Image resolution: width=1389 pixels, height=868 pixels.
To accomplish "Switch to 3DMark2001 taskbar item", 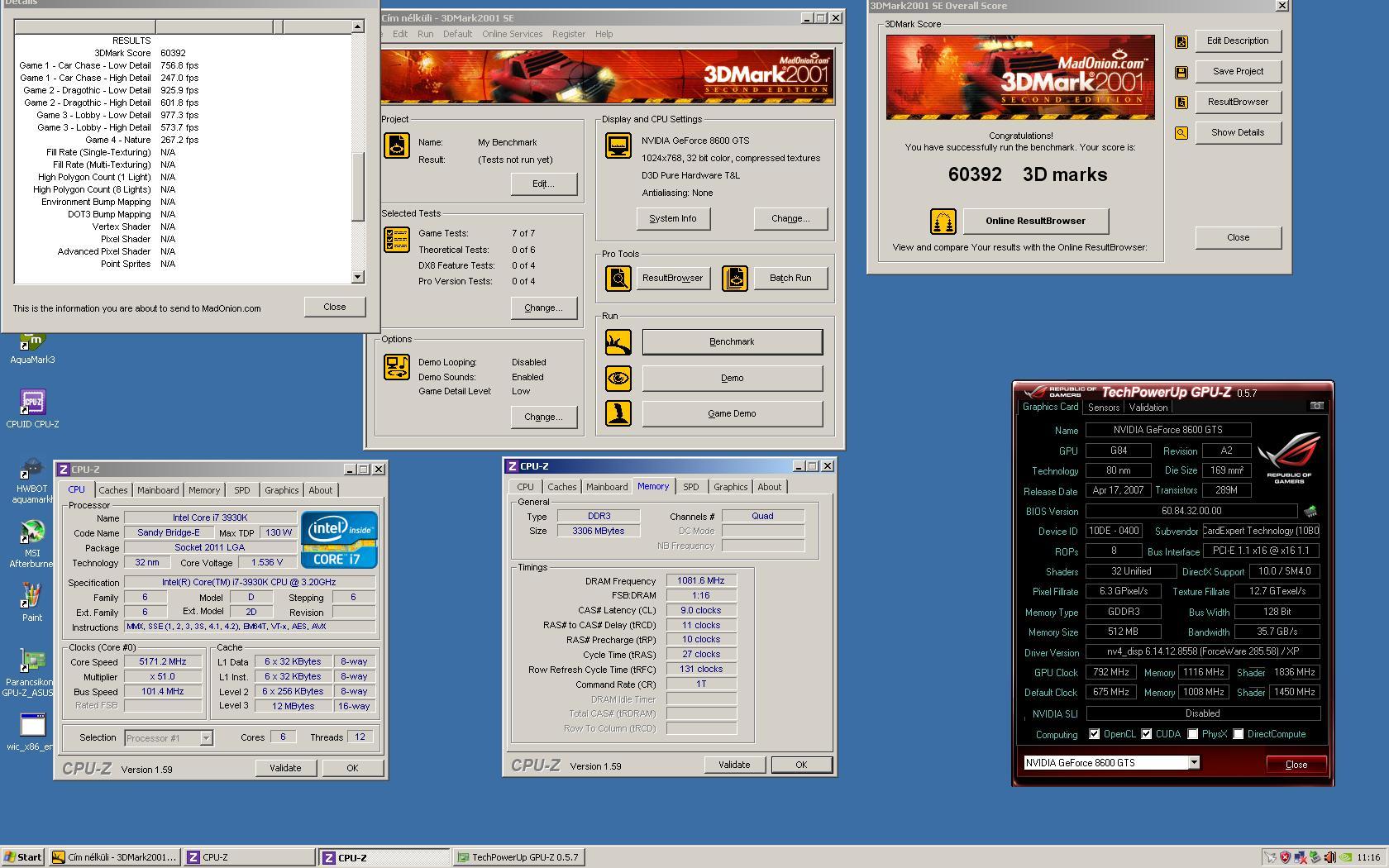I will (x=114, y=857).
